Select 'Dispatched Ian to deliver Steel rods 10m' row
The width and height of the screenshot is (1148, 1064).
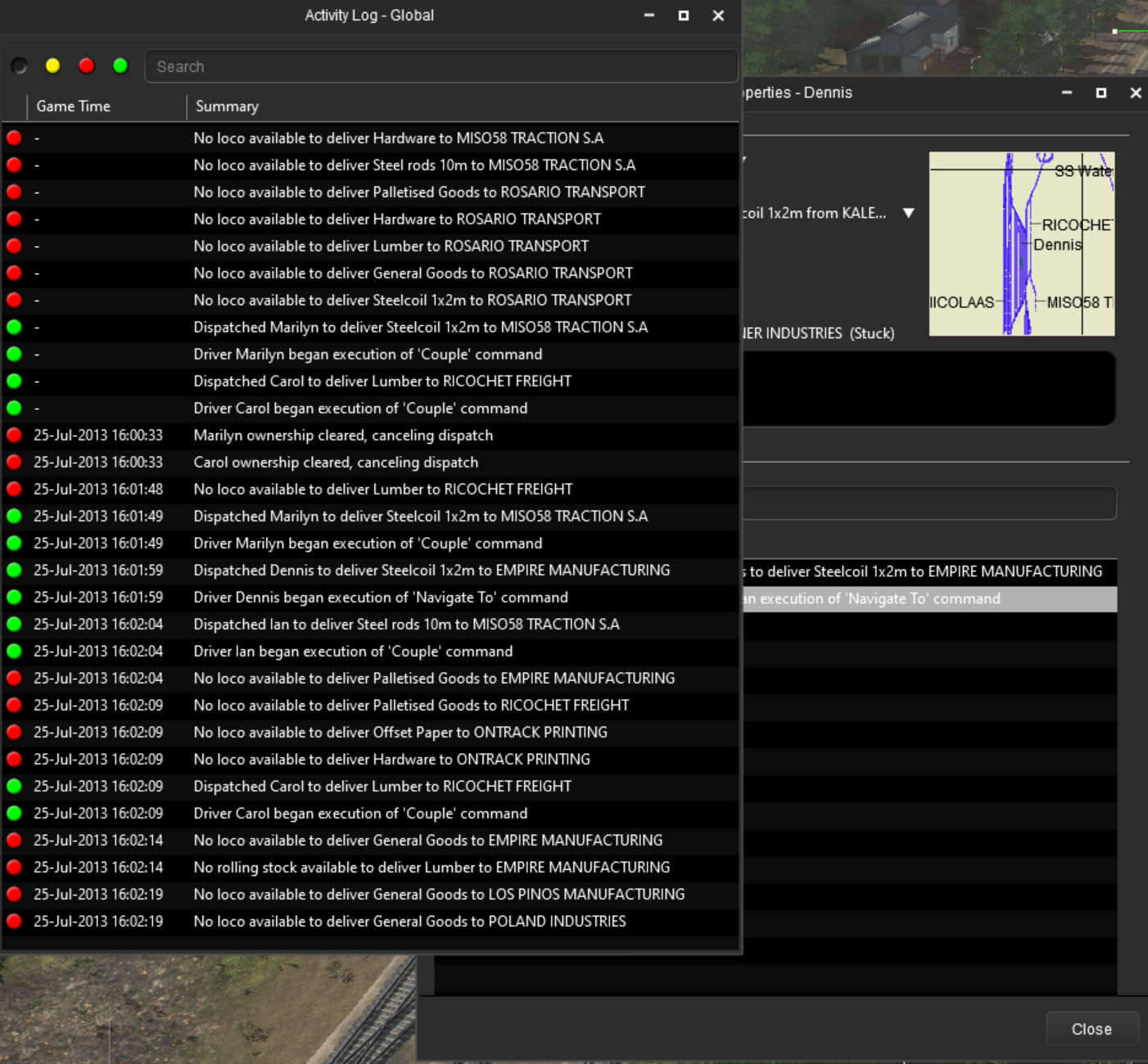[370, 624]
